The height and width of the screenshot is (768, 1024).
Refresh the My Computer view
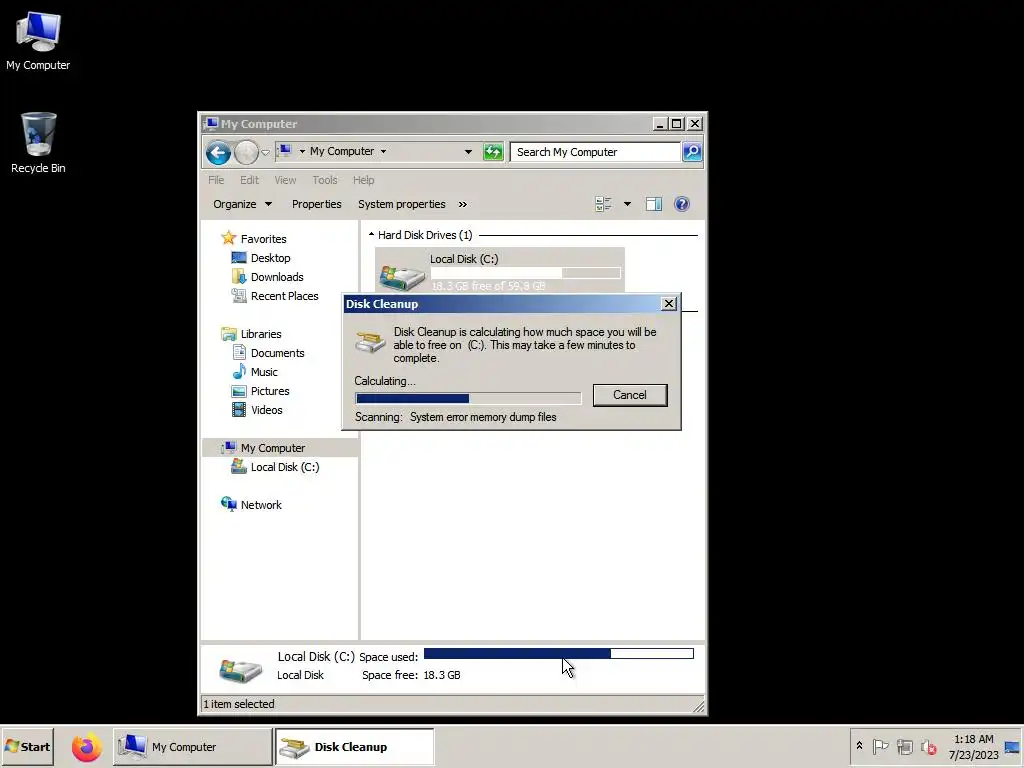pyautogui.click(x=493, y=152)
